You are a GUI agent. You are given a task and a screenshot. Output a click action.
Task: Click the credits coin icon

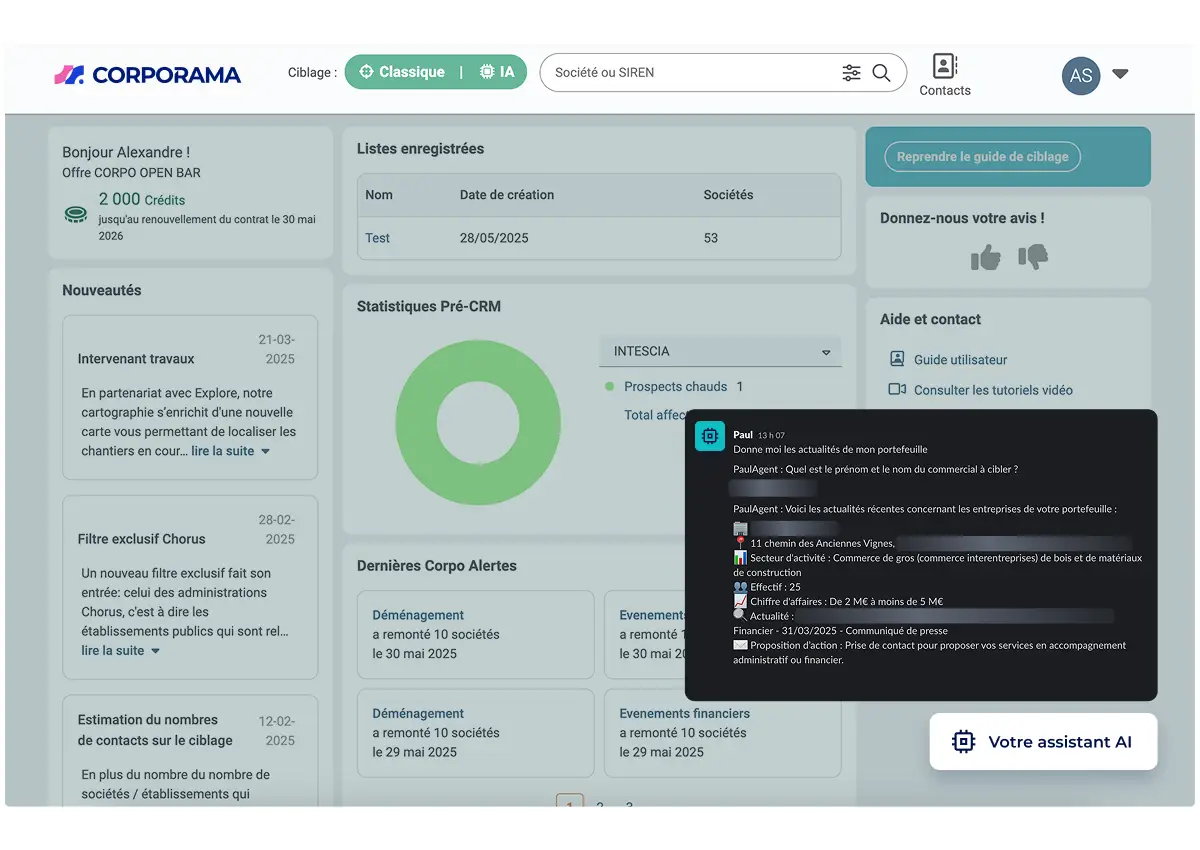point(75,214)
